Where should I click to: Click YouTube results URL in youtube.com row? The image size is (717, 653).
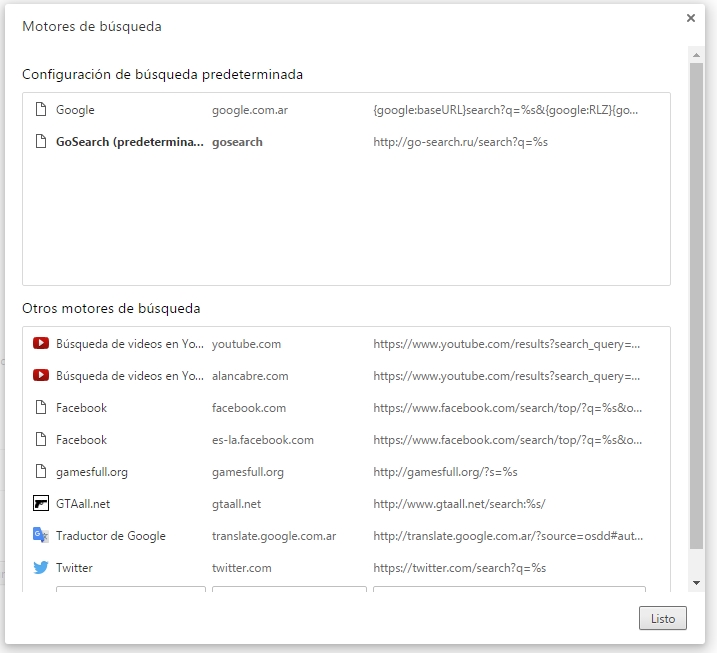coord(507,344)
